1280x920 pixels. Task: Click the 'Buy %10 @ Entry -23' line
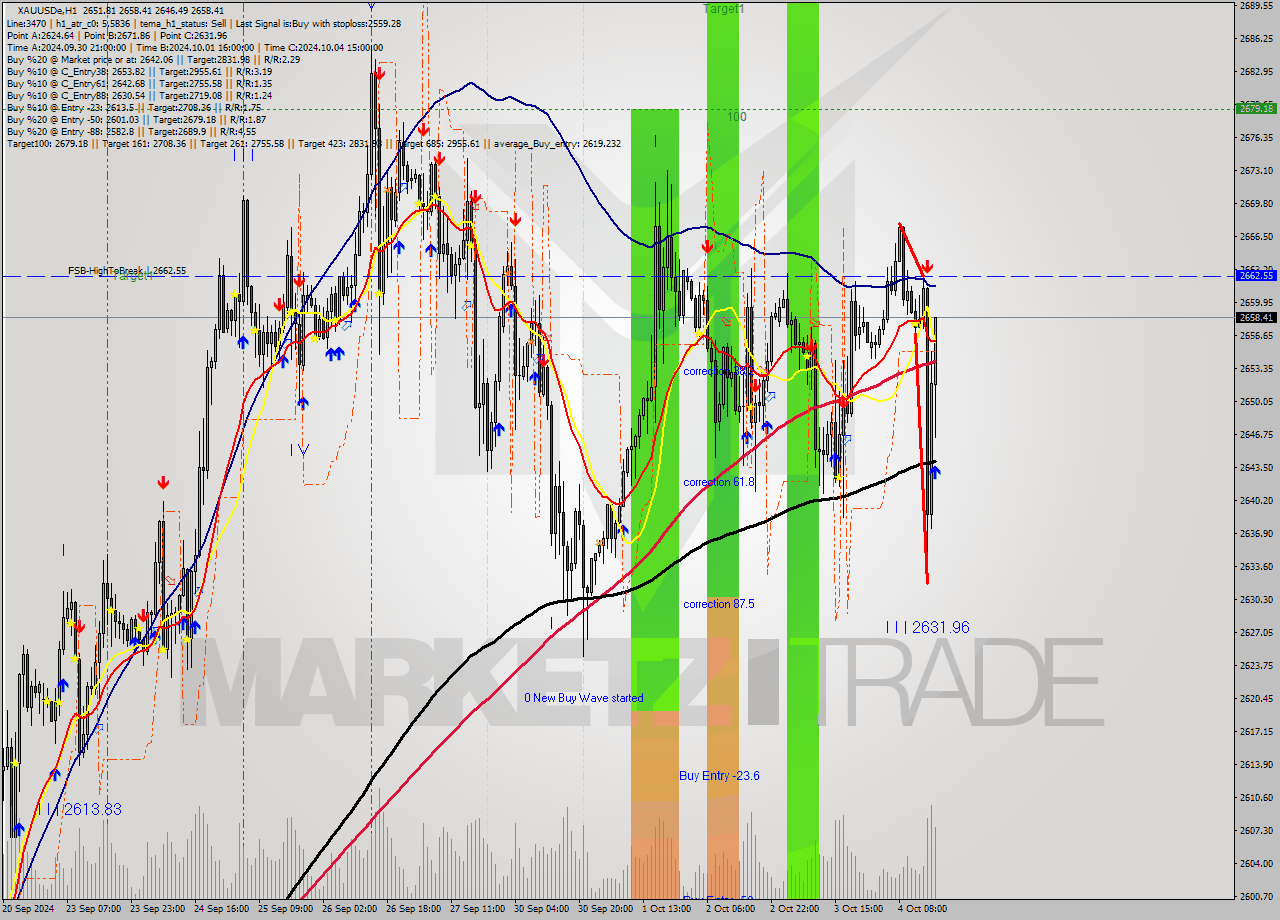click(x=133, y=107)
